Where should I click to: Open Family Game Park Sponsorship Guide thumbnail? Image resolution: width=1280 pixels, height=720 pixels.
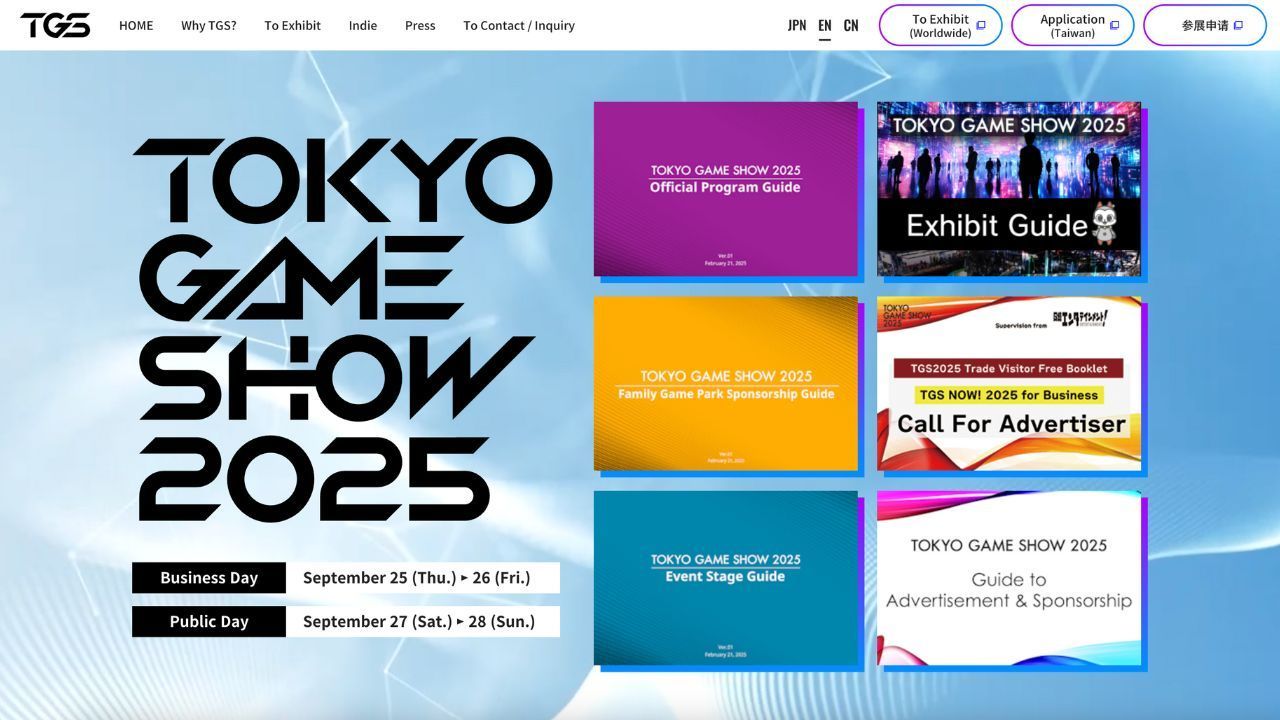(726, 383)
